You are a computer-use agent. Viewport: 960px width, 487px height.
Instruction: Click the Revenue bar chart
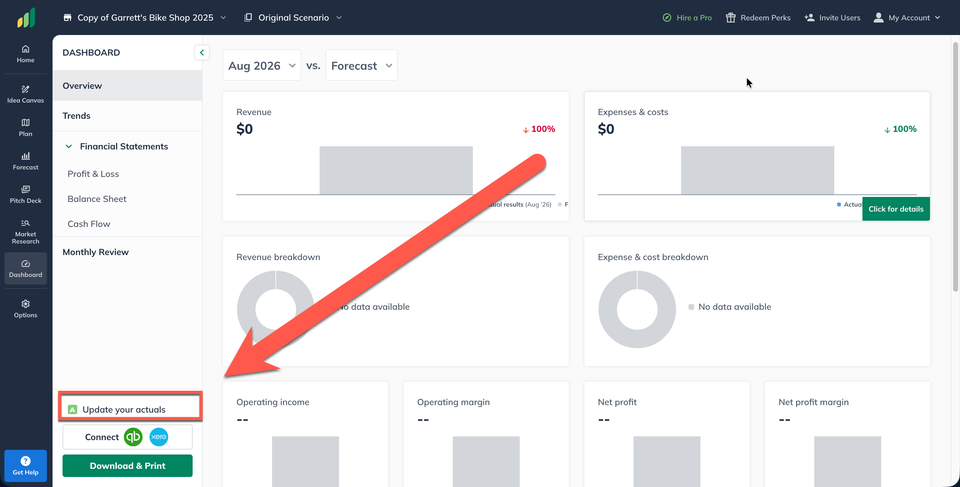click(x=396, y=170)
